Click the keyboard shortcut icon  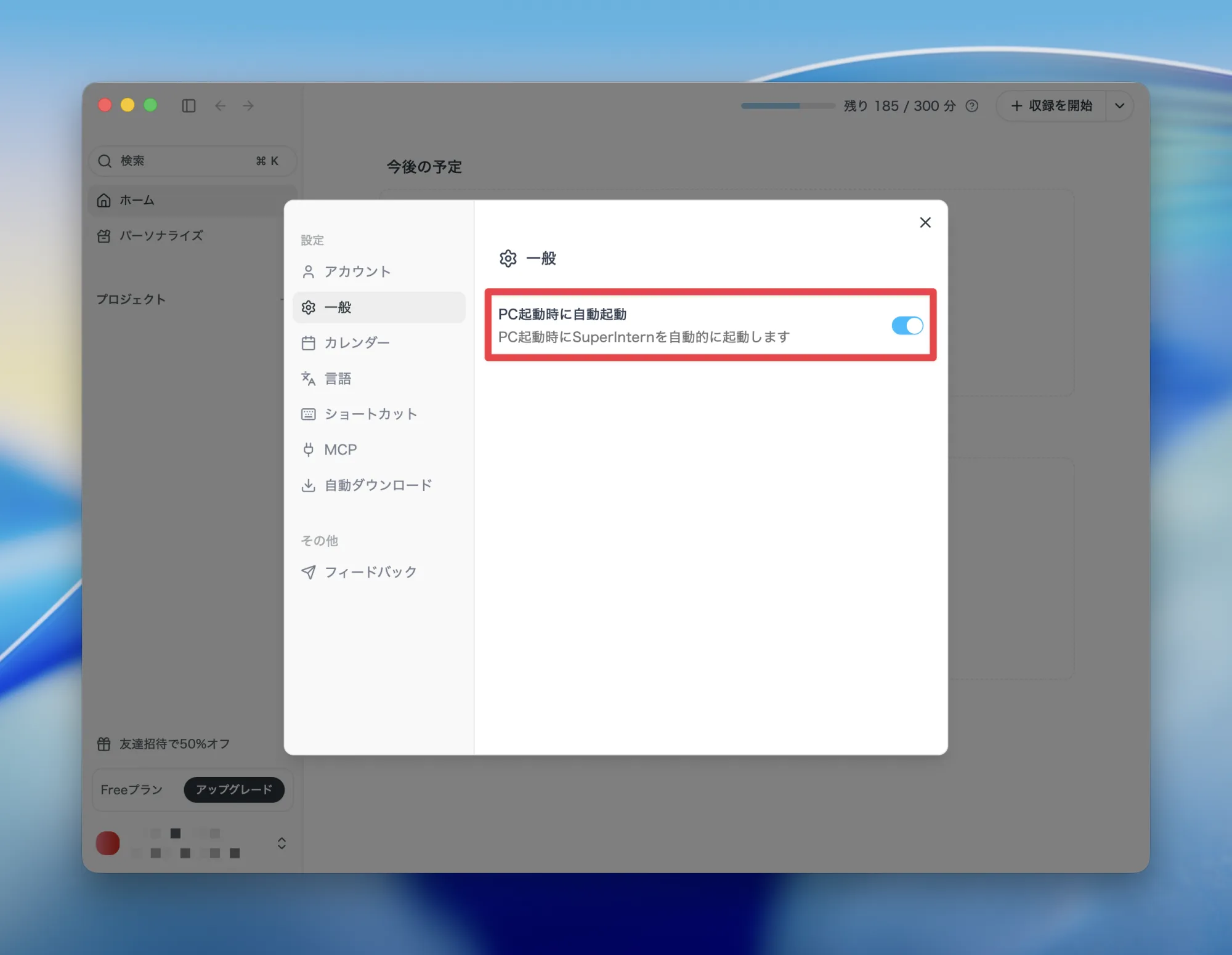309,414
